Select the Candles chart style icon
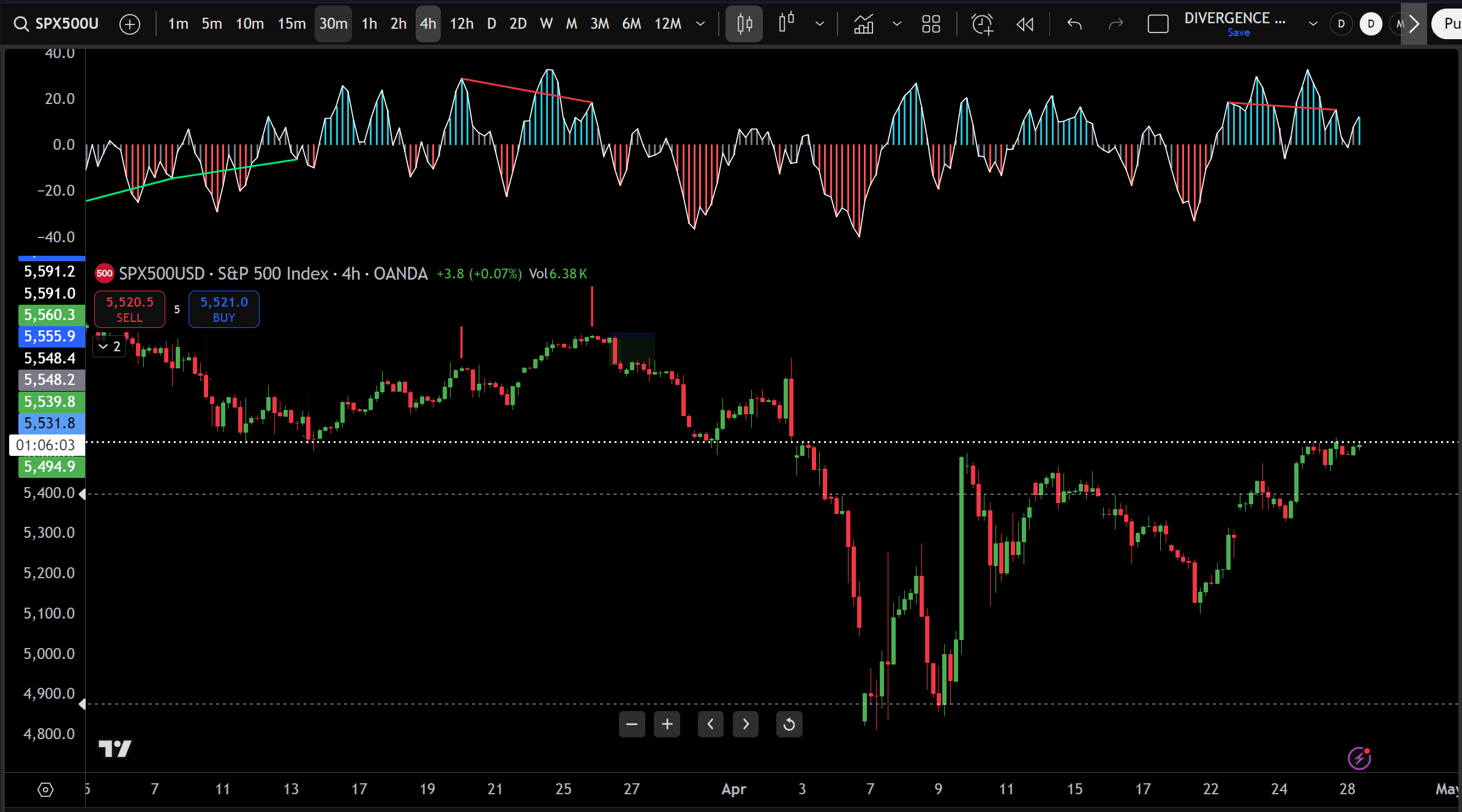The image size is (1462, 812). [x=744, y=24]
